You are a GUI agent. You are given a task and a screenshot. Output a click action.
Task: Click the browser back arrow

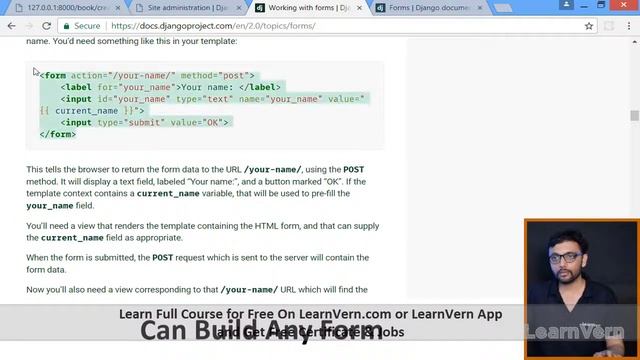point(11,26)
